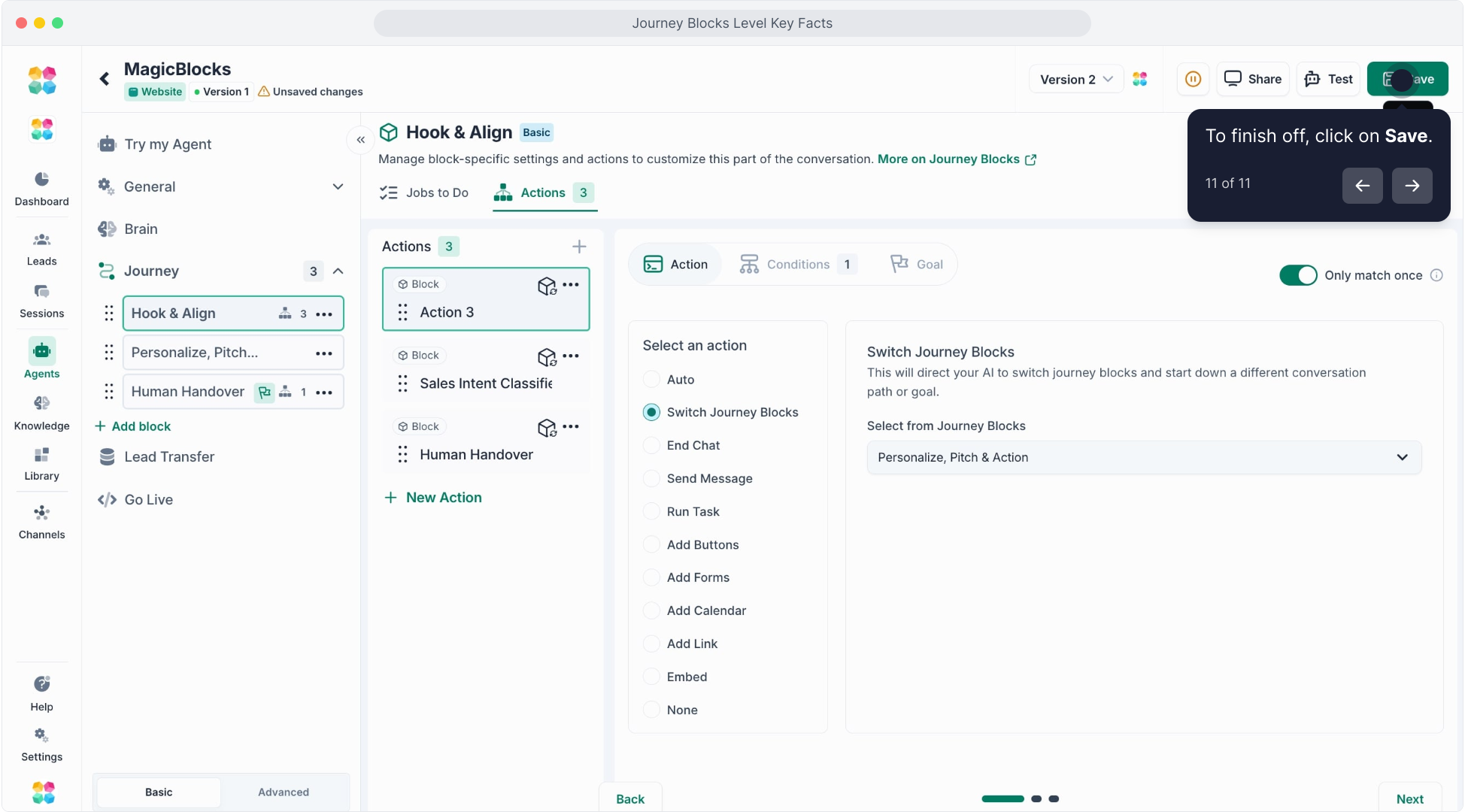Open the Version 2 dropdown
Image resolution: width=1465 pixels, height=812 pixels.
pos(1075,79)
